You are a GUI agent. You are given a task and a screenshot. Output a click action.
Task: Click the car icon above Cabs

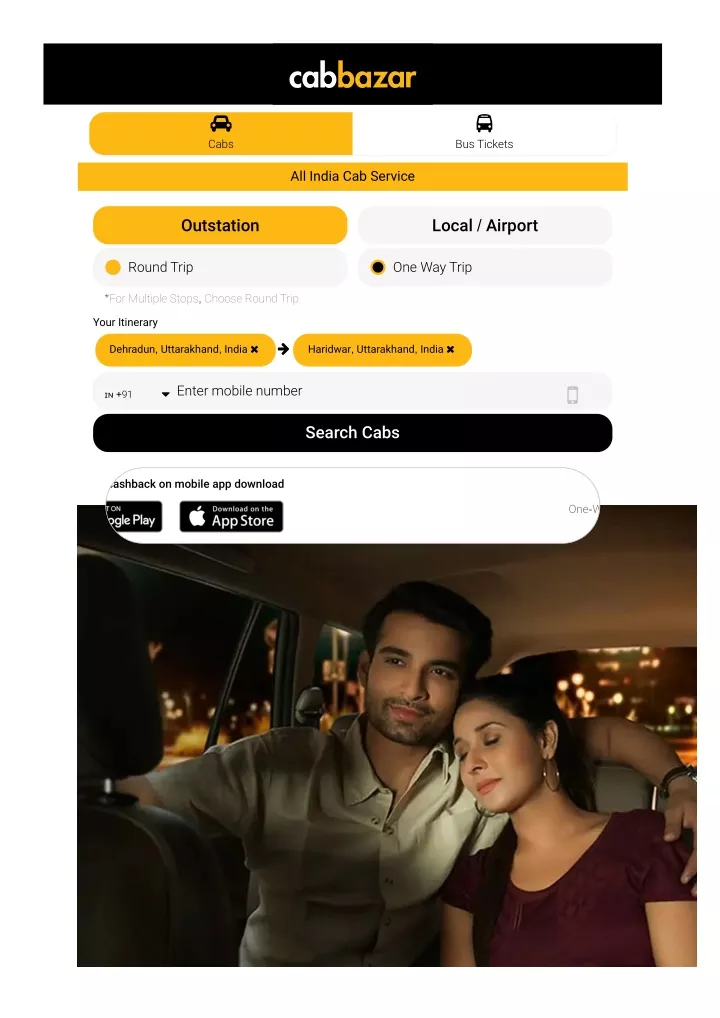point(221,123)
